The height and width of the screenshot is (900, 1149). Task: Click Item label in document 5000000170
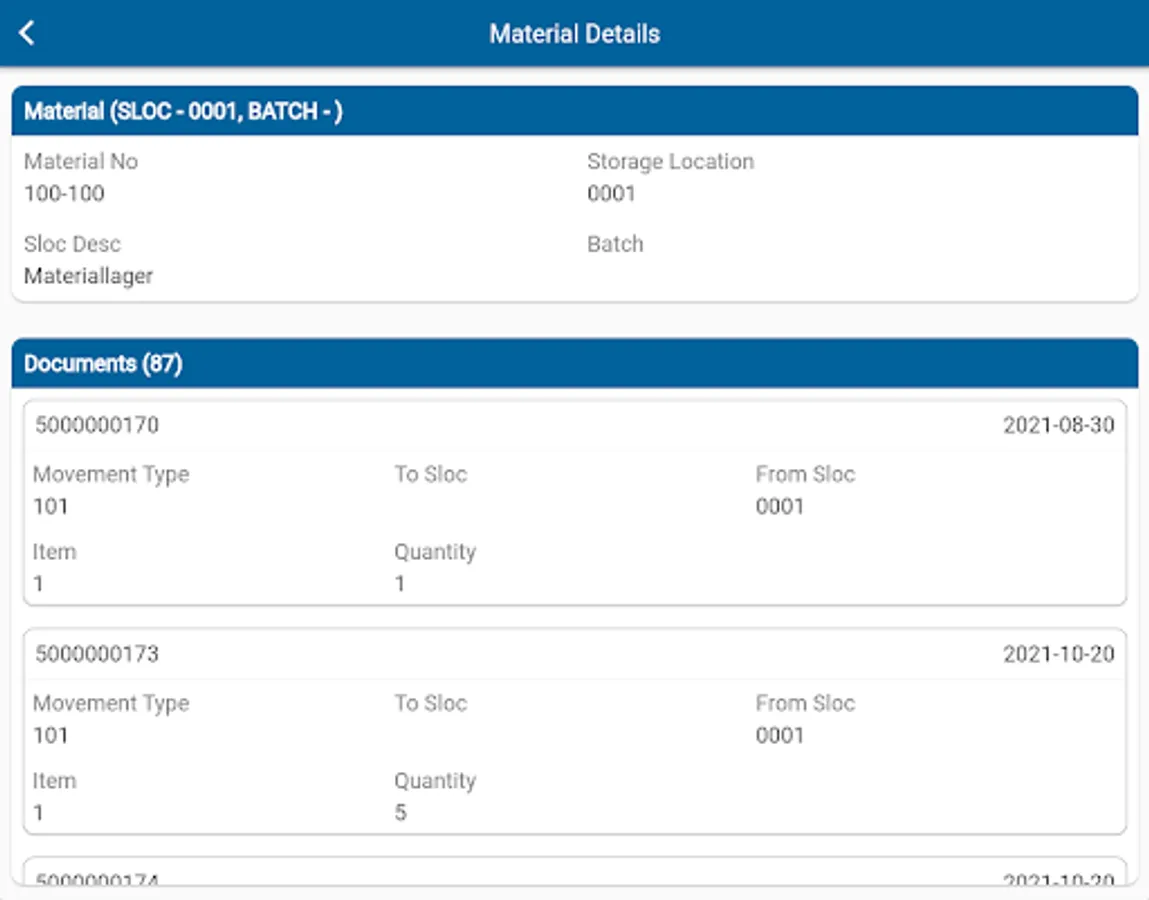(54, 552)
